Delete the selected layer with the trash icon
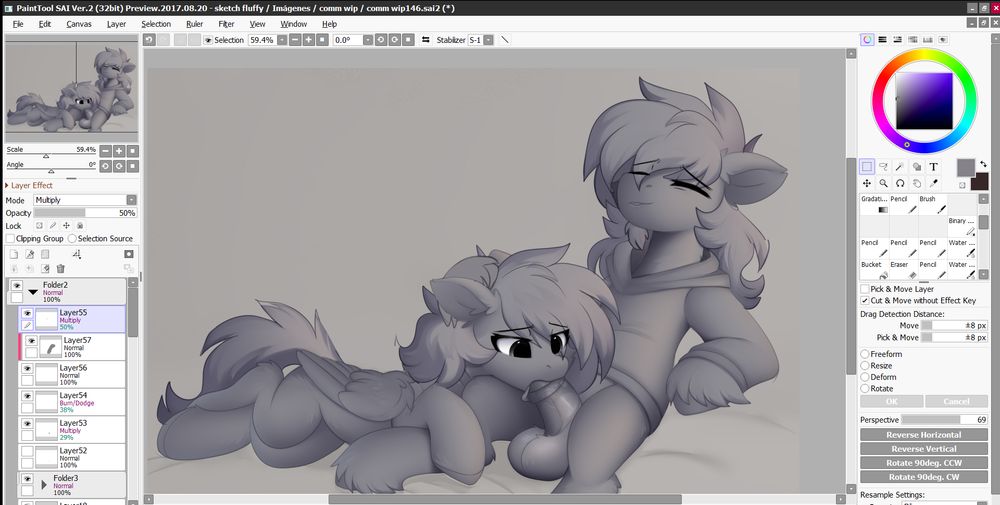The width and height of the screenshot is (1000, 505). click(x=61, y=269)
